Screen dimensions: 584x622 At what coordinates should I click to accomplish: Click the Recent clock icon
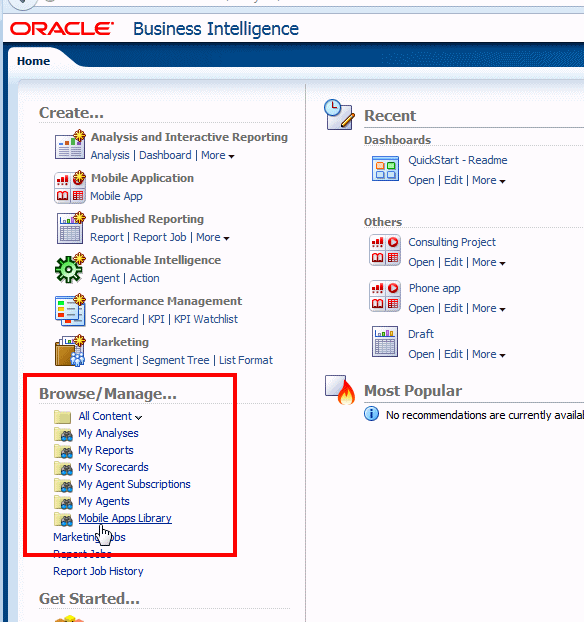pos(339,115)
